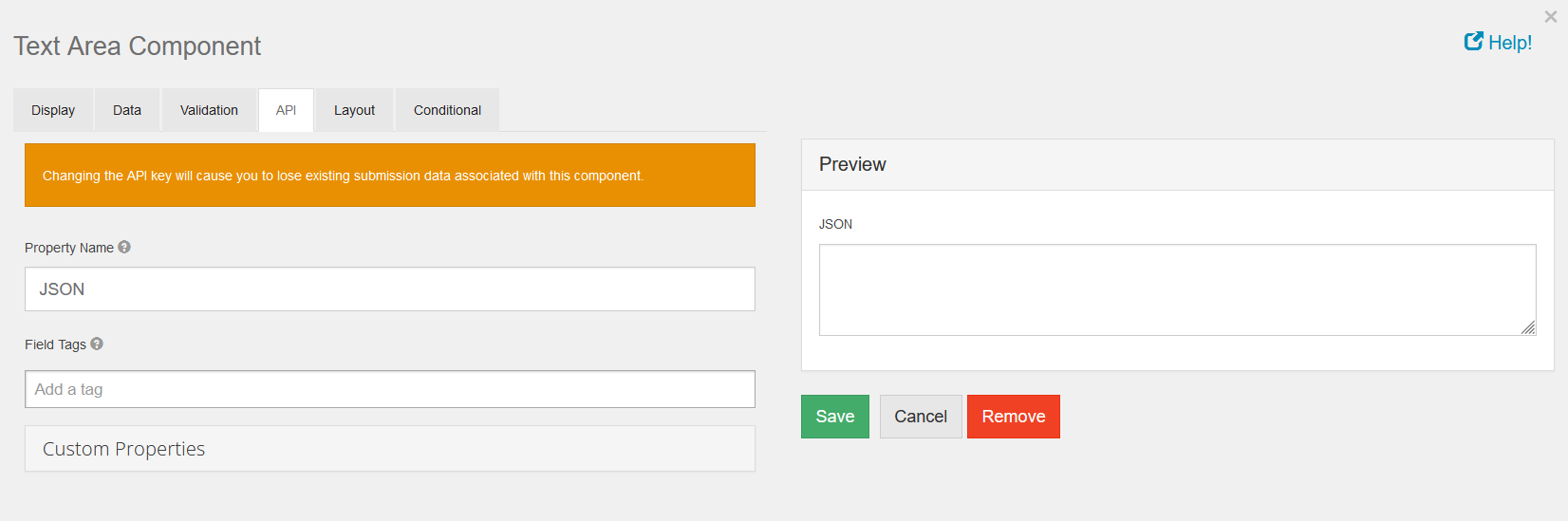Switch to the Display tab
Viewport: 1568px width, 521px height.
pyautogui.click(x=53, y=110)
